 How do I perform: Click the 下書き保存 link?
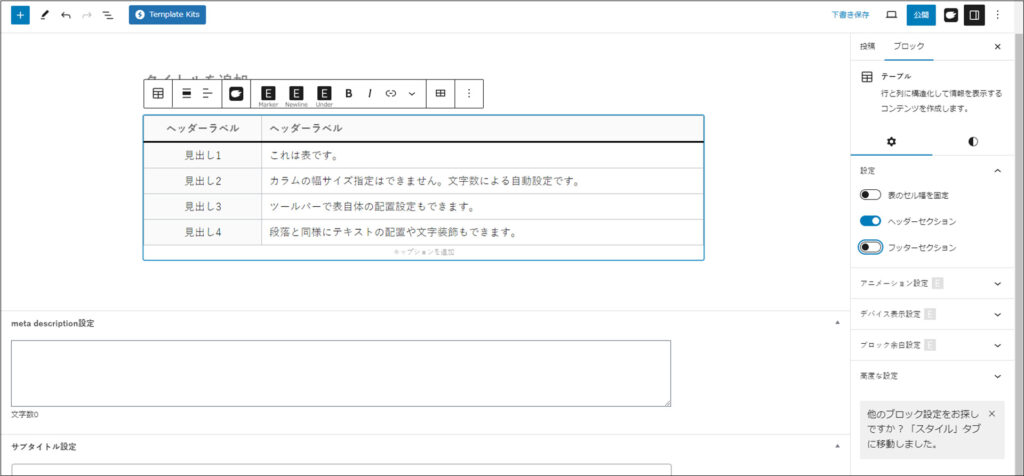[850, 16]
